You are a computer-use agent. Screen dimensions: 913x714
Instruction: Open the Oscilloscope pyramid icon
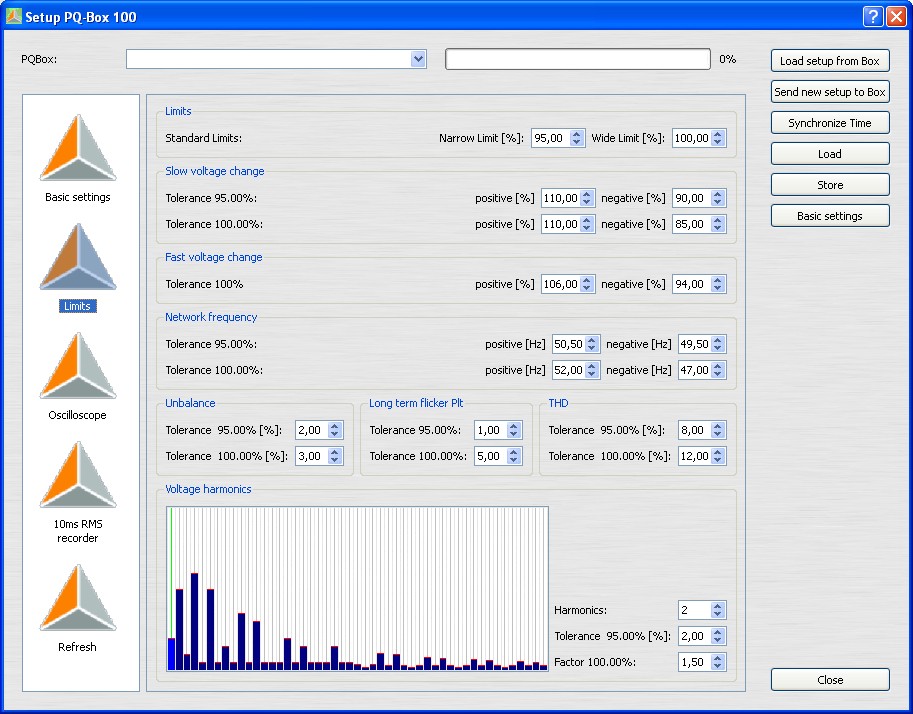point(78,366)
